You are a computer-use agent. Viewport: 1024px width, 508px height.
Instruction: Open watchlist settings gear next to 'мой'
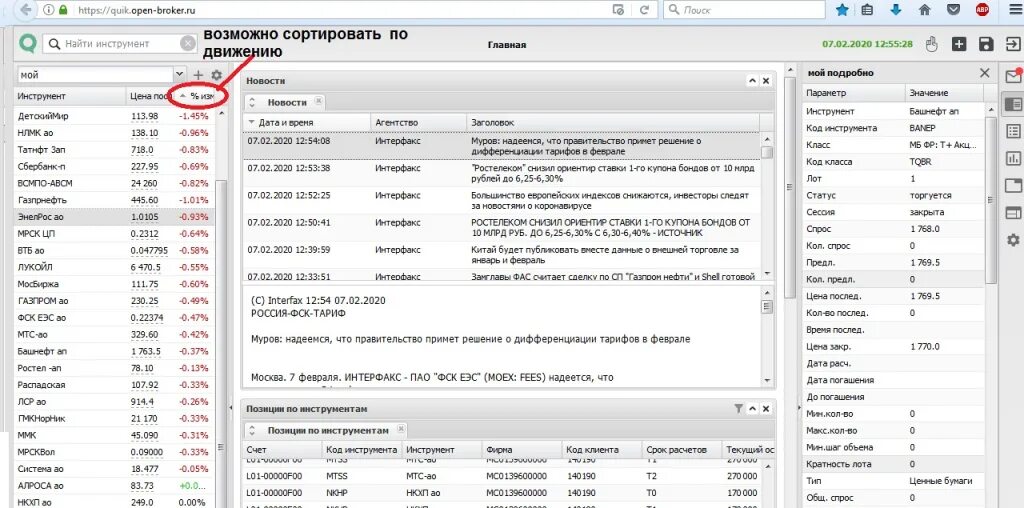pyautogui.click(x=217, y=75)
